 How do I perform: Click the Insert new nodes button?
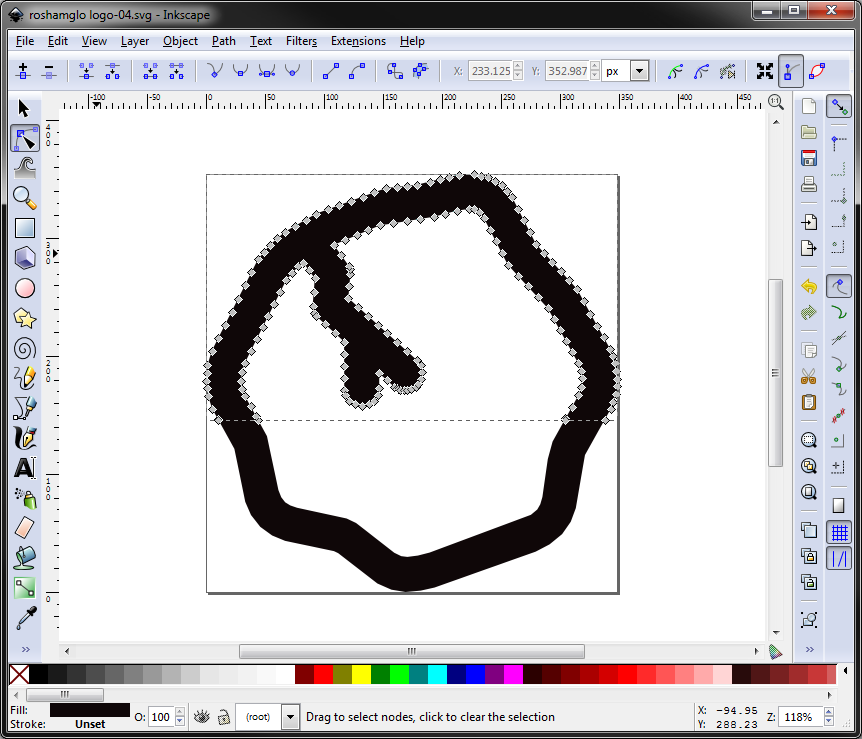tap(23, 71)
